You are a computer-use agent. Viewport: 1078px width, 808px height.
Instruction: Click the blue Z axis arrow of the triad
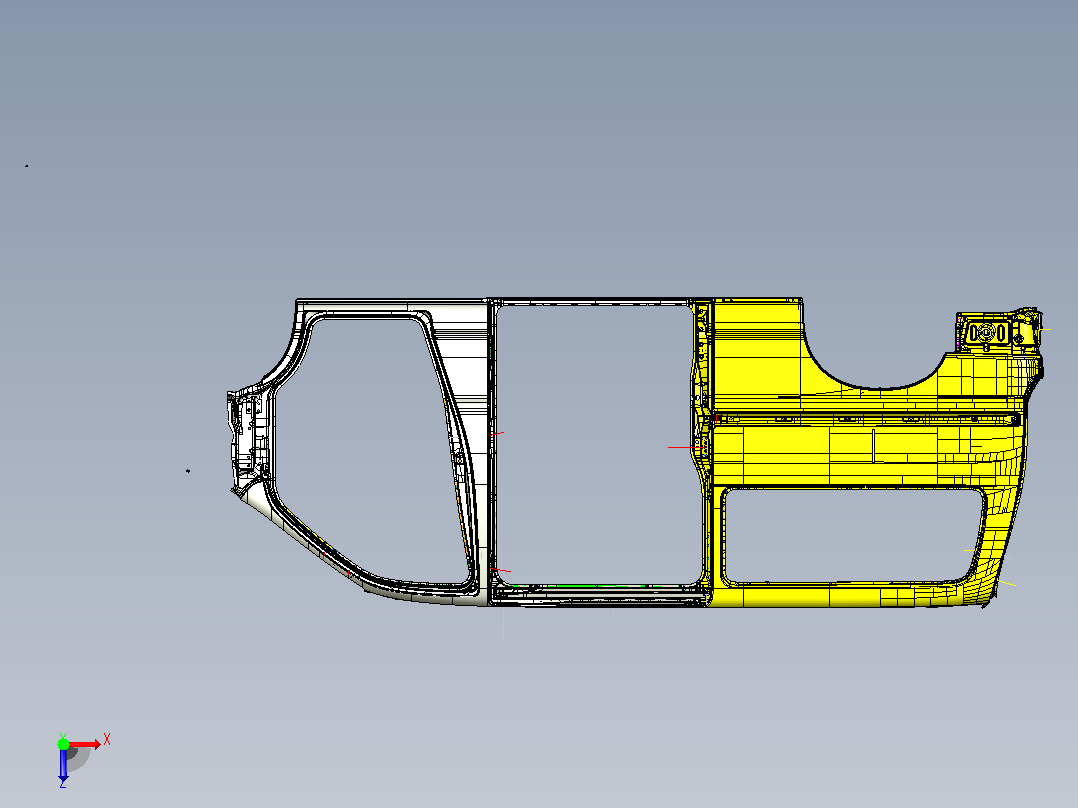coord(63,765)
